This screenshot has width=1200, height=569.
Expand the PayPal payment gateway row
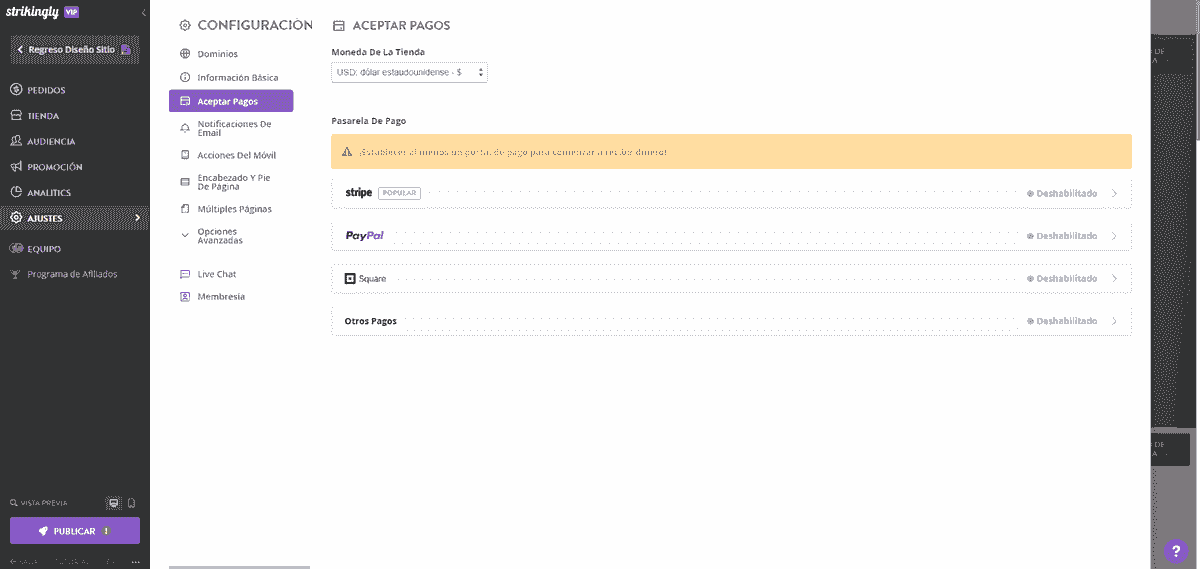[x=731, y=236]
